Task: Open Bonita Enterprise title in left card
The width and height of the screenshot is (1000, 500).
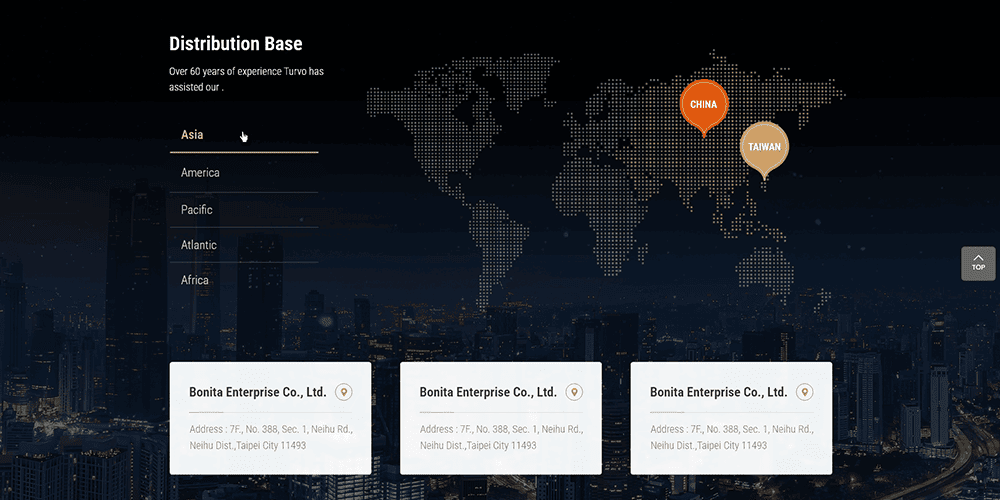Action: [258, 392]
